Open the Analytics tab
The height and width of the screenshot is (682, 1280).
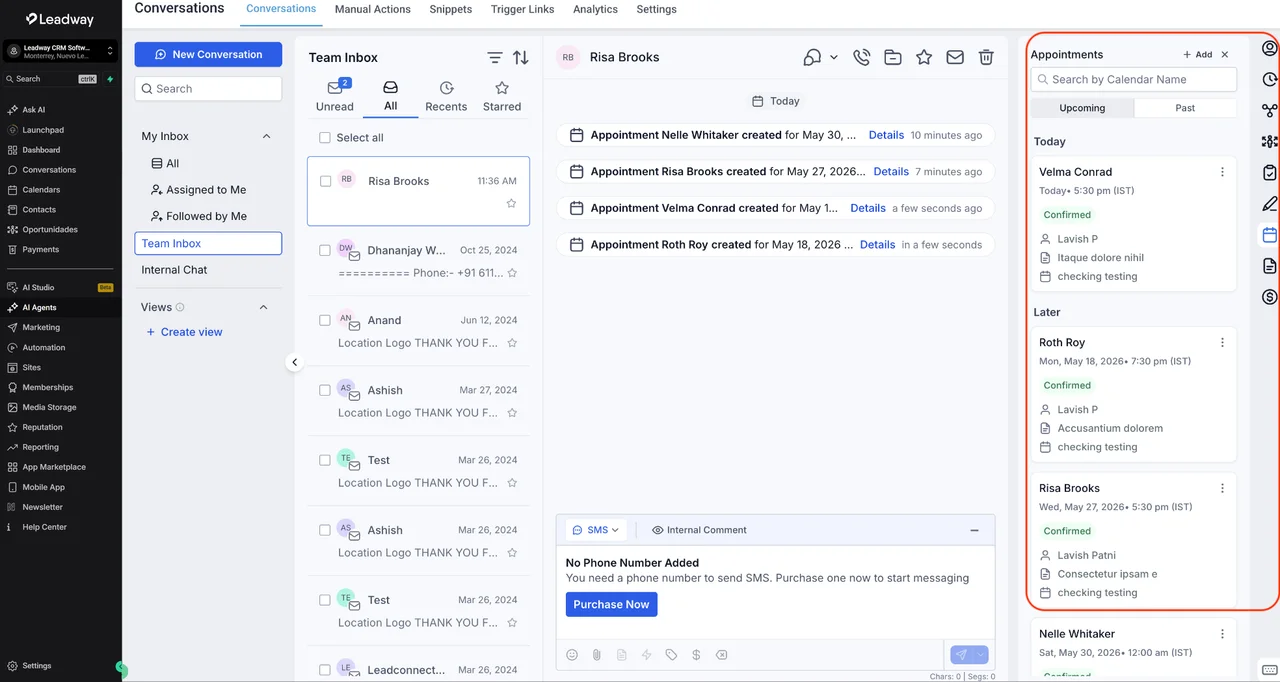click(x=595, y=9)
